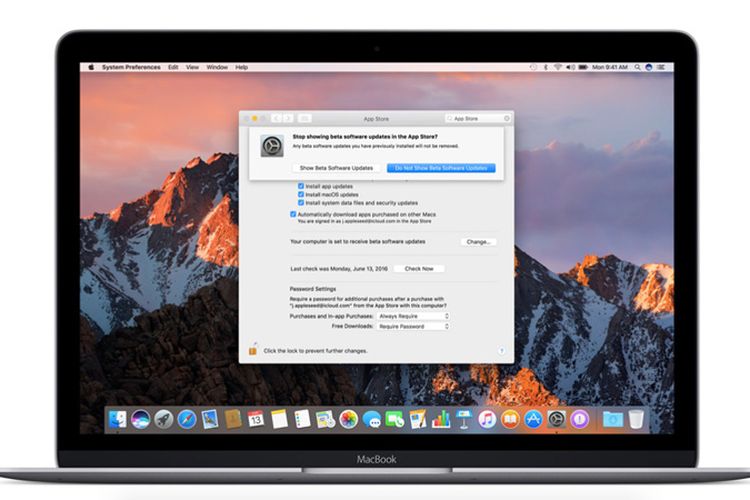Launch Siri from the dock
This screenshot has width=750, height=500.
140,420
